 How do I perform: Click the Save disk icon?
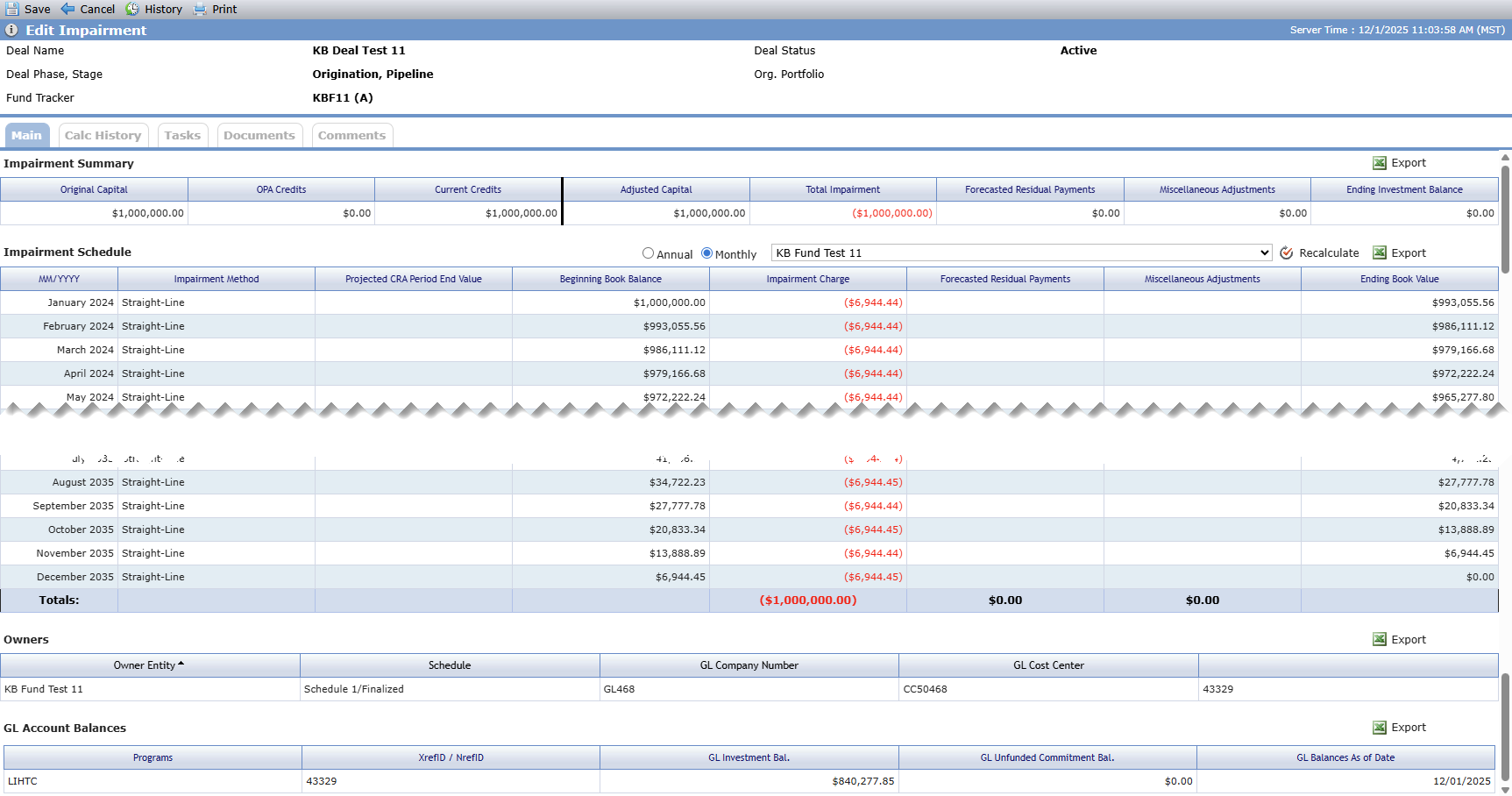pyautogui.click(x=12, y=9)
